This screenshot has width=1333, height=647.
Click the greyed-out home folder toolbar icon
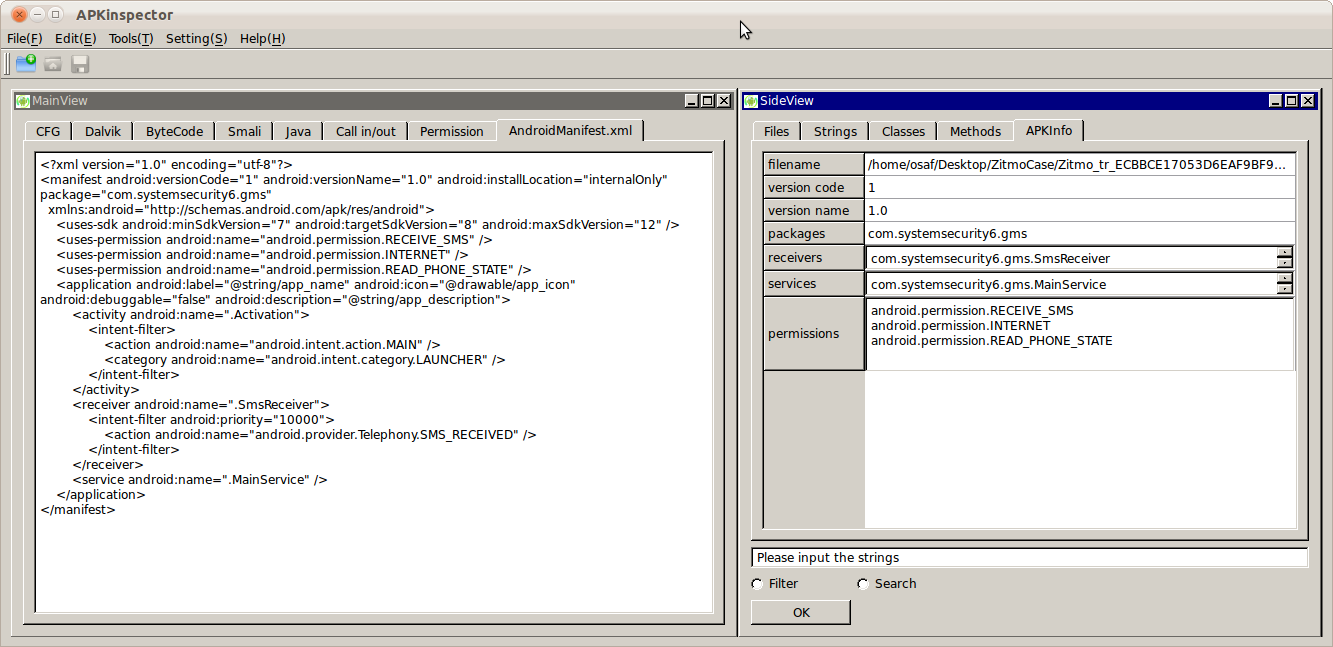53,64
